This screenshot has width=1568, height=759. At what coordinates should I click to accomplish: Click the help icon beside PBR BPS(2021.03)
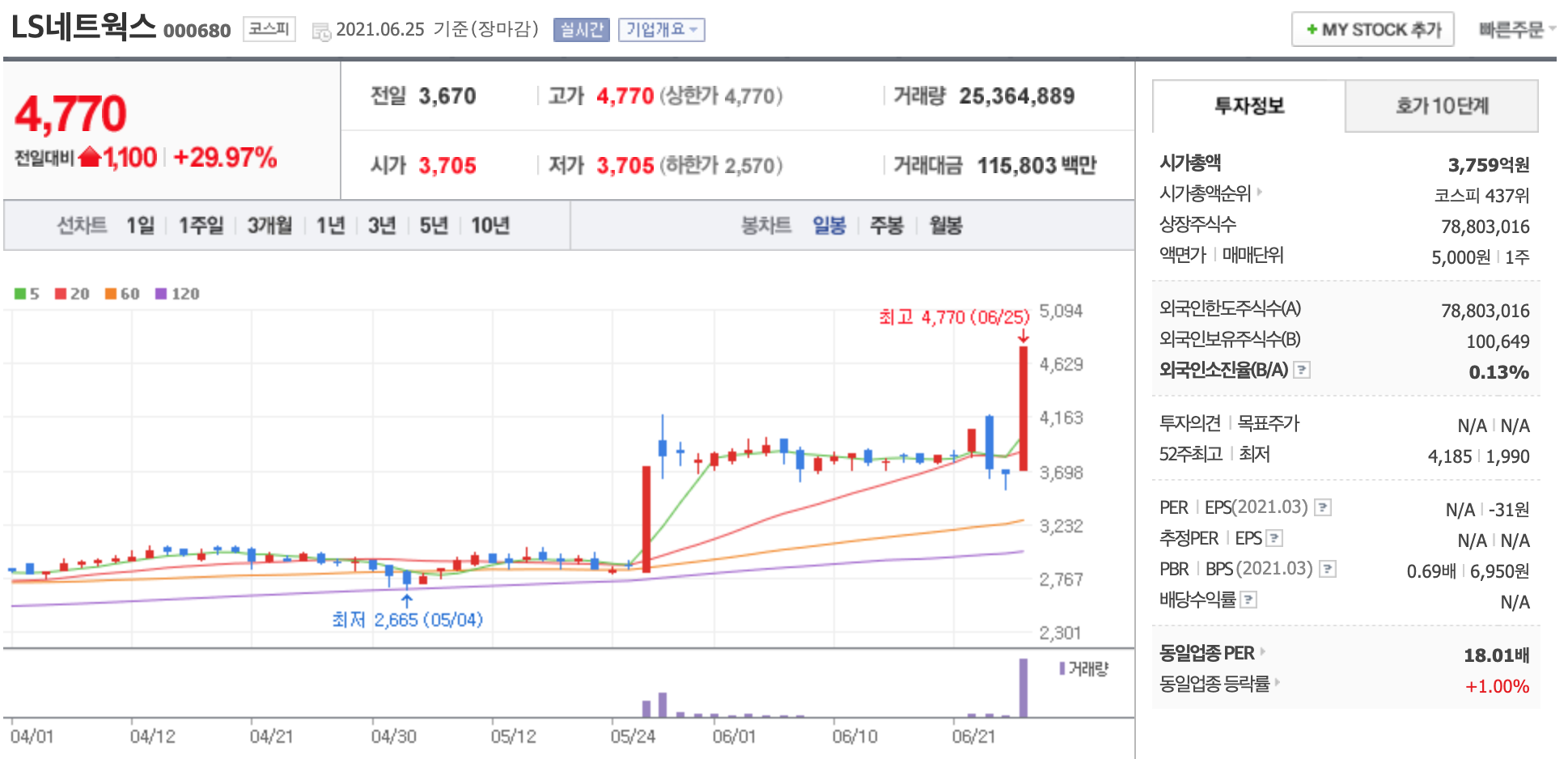click(1328, 569)
